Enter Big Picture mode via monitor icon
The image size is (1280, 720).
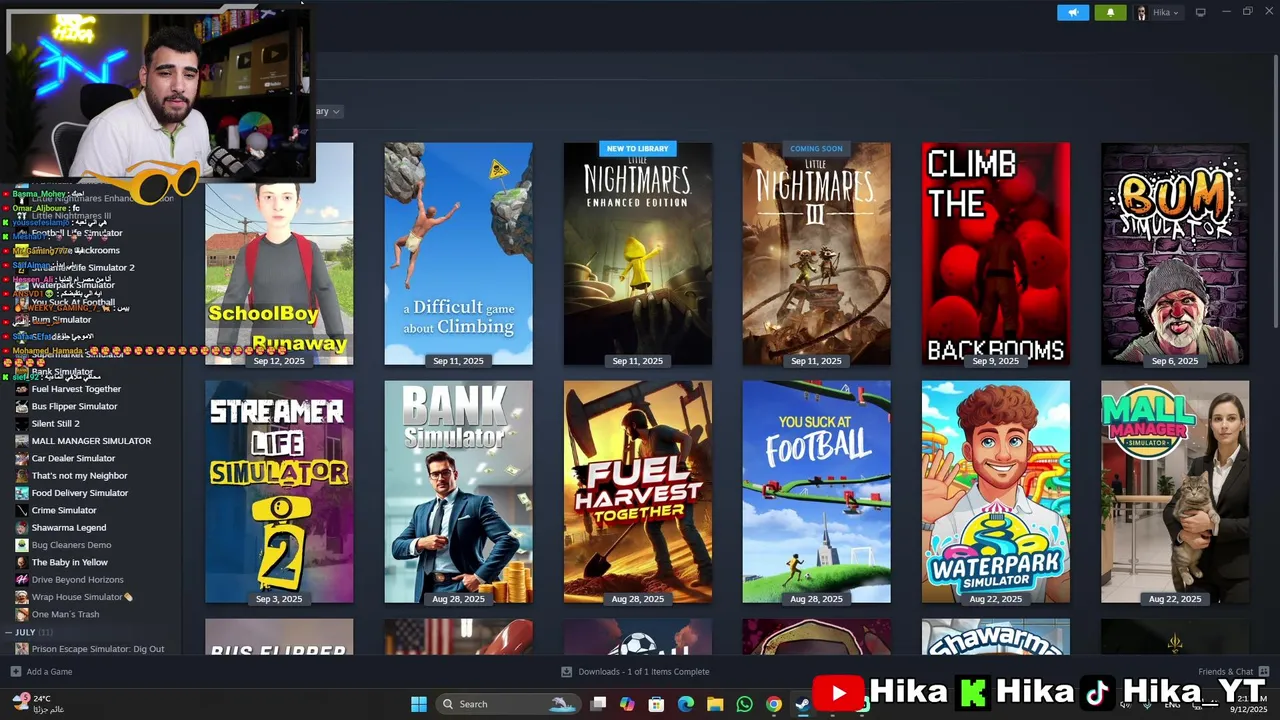1201,12
